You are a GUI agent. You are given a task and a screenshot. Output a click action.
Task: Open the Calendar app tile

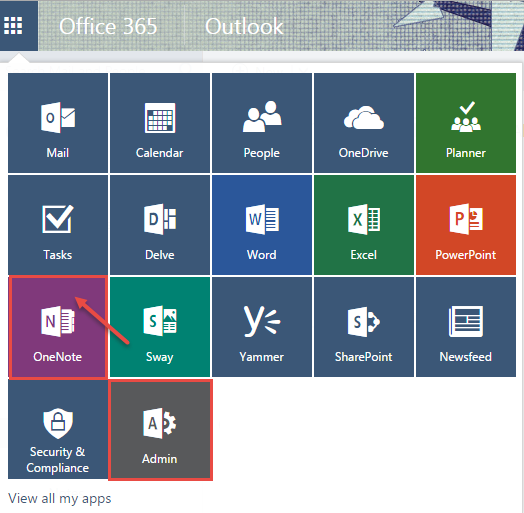pos(160,123)
